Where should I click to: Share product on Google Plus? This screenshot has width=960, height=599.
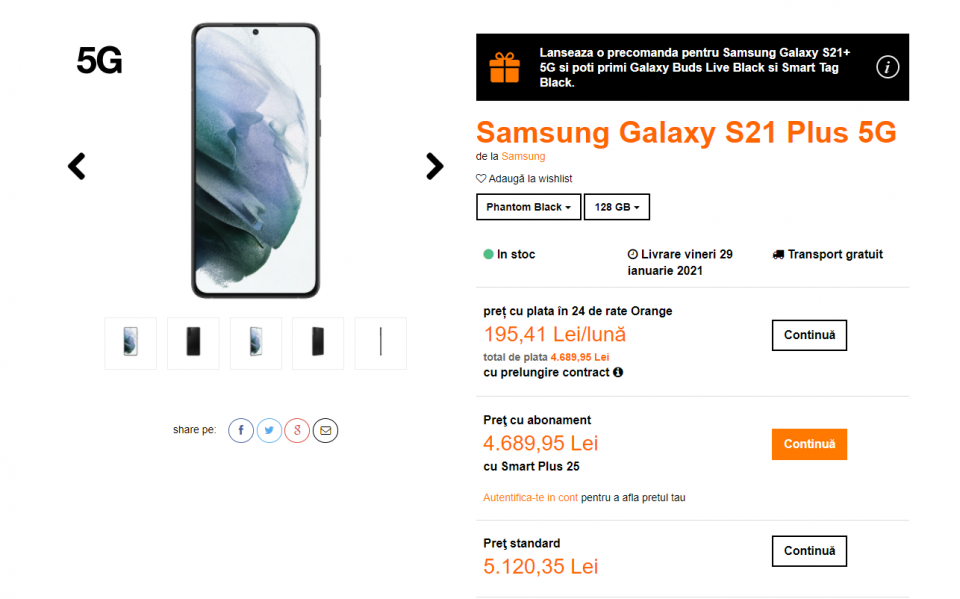pos(297,430)
